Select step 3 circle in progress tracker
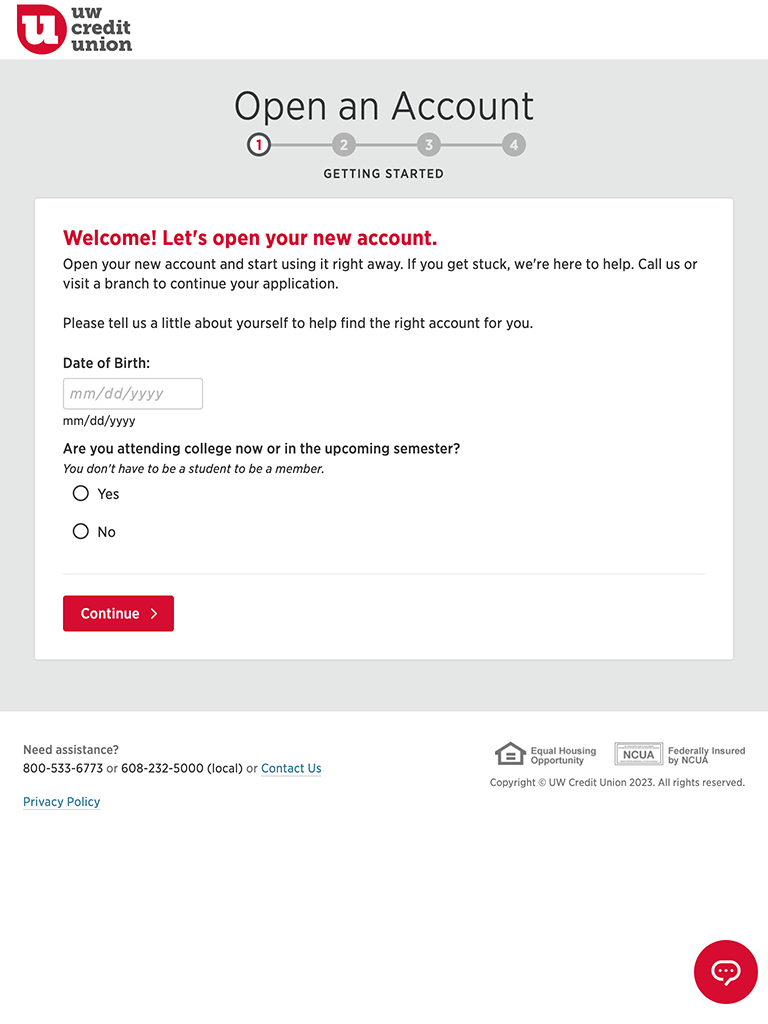Image resolution: width=768 pixels, height=1024 pixels. pos(428,144)
